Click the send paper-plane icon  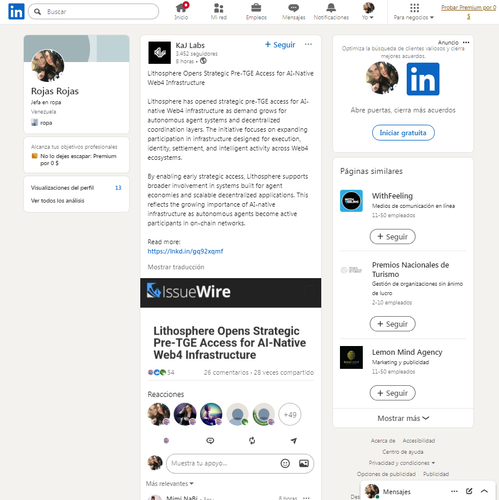(294, 441)
